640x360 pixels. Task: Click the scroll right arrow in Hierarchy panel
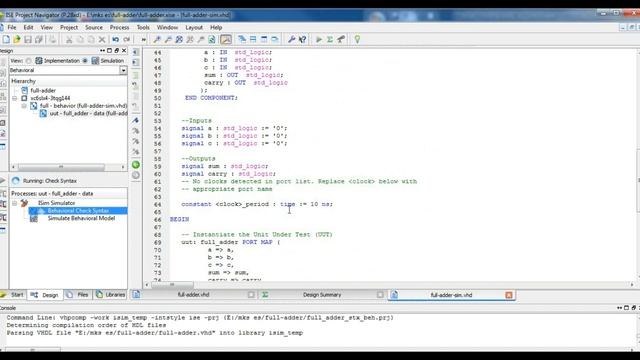[x=123, y=167]
